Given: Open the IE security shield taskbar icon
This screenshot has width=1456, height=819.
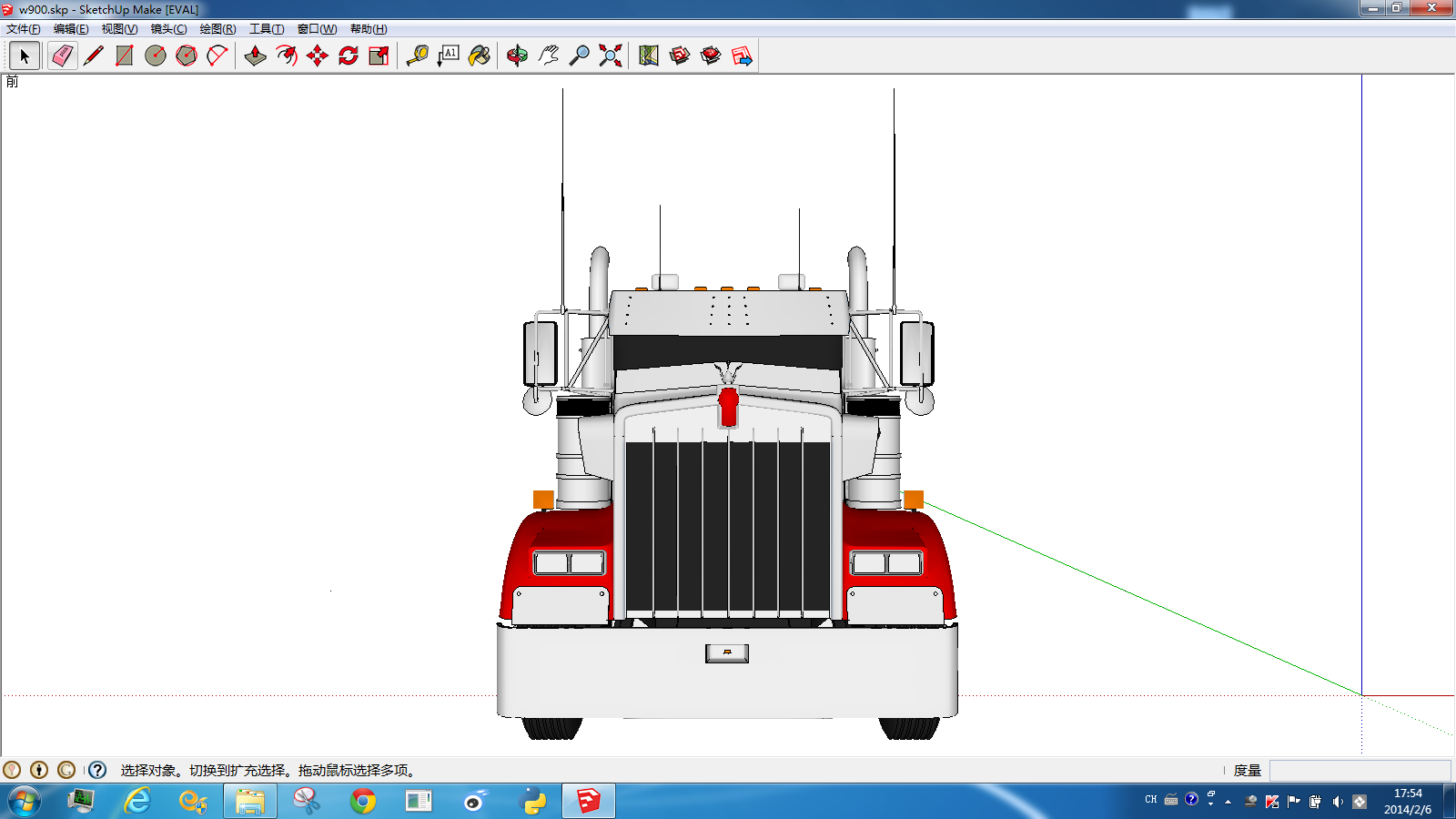Looking at the screenshot, I should pos(194,801).
